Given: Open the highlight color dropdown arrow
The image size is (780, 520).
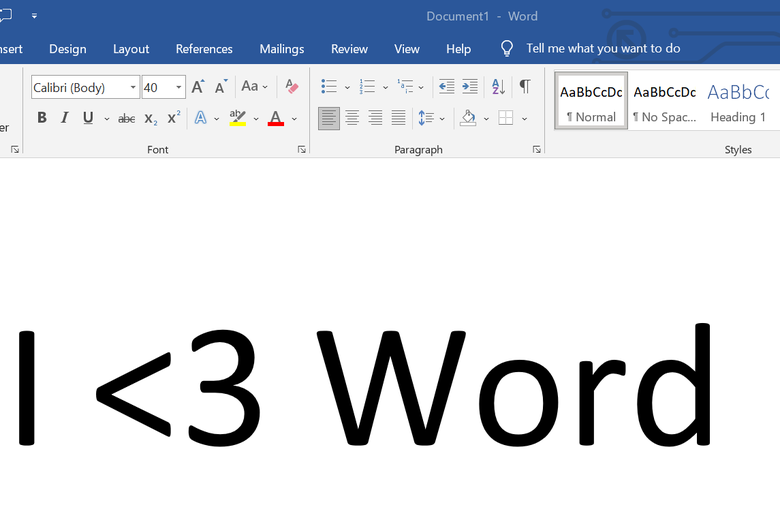Looking at the screenshot, I should tap(256, 119).
